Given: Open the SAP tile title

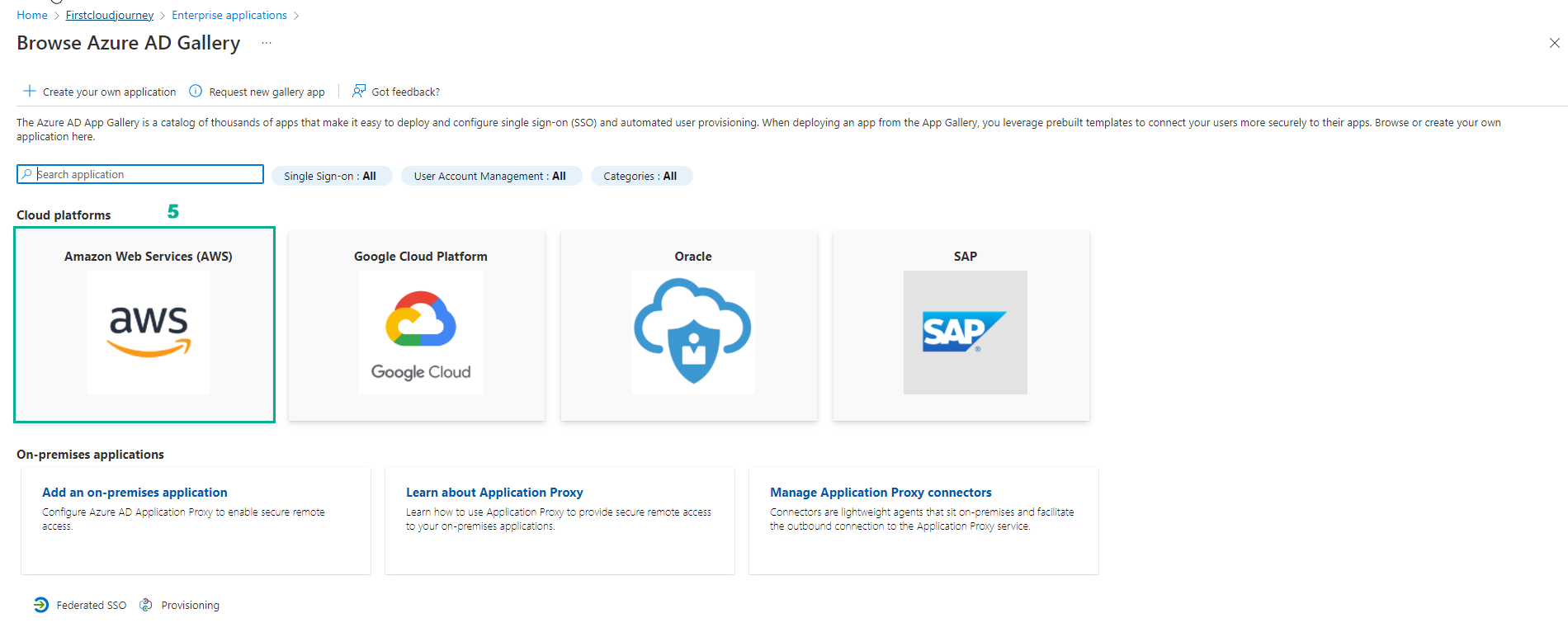Looking at the screenshot, I should point(966,257).
